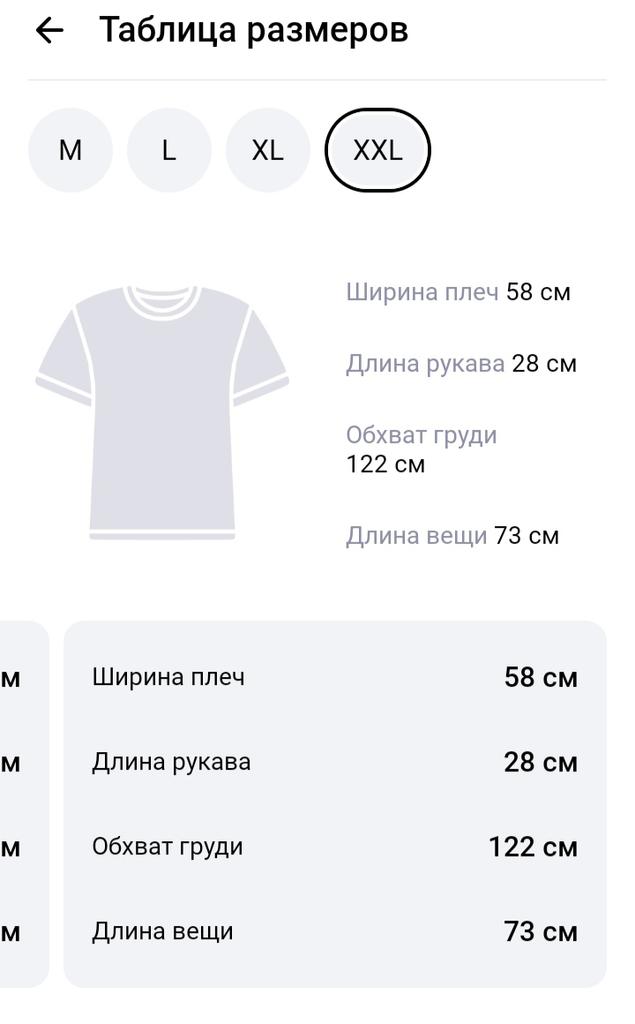Viewport: 635px width, 1024px height.
Task: Tap "Ширина плеч" label beside the t-shirt illustration
Action: pos(422,292)
